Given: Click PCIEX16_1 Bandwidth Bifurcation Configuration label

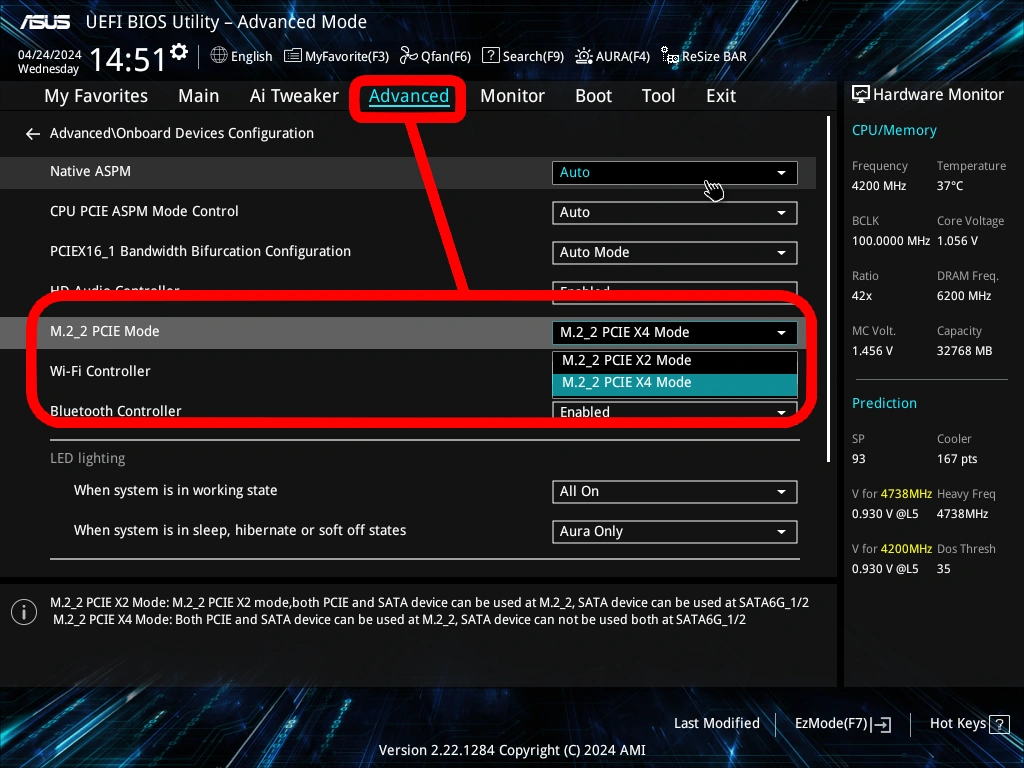Looking at the screenshot, I should pos(200,251).
